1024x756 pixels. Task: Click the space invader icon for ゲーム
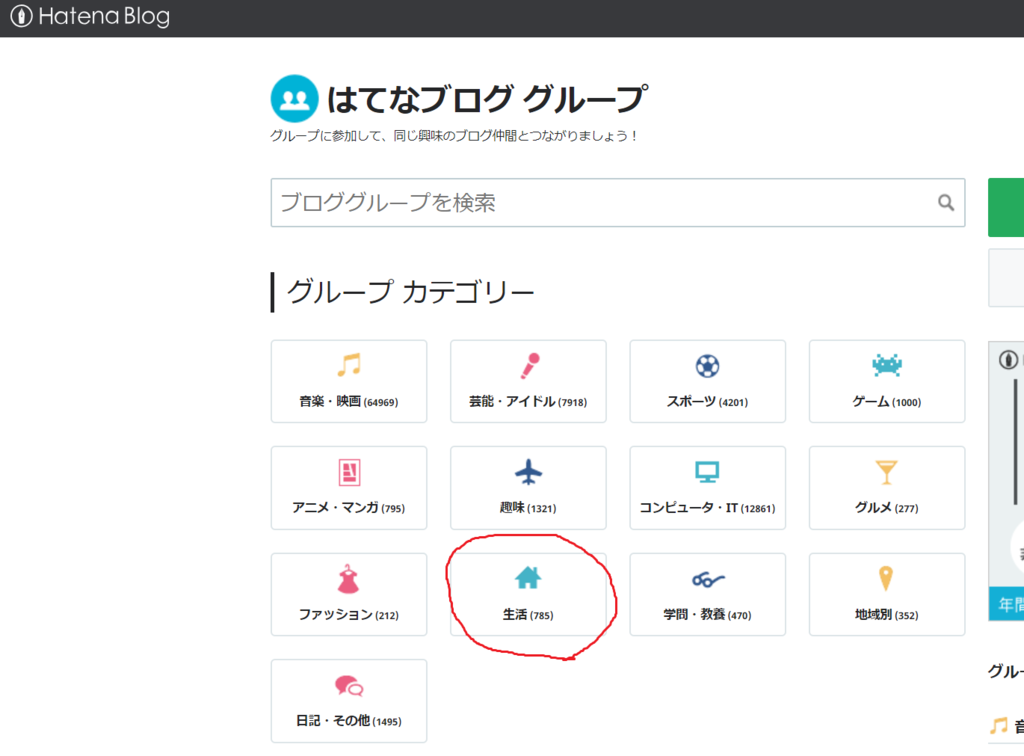click(887, 364)
